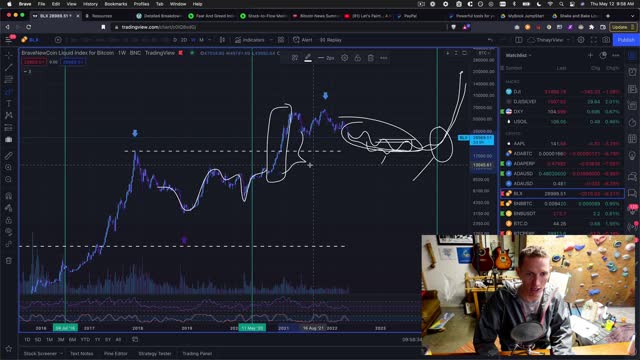Click the favorites star in bottom-left corner
This screenshot has height=360, width=640.
coord(9,349)
